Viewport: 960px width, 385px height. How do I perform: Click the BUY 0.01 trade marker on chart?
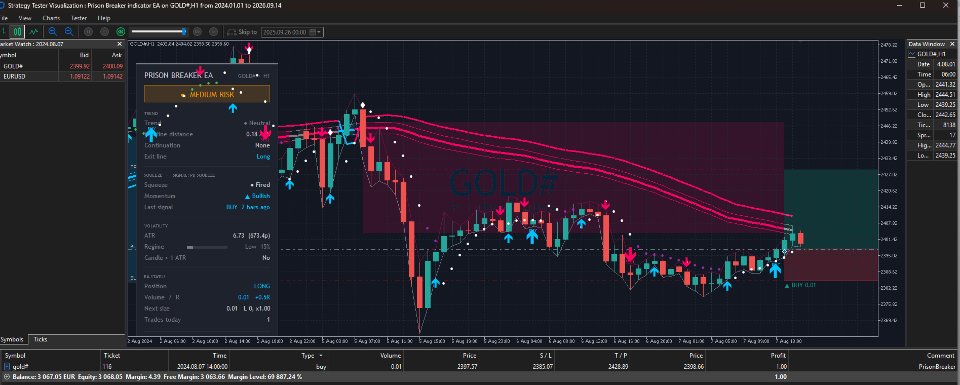coord(800,285)
